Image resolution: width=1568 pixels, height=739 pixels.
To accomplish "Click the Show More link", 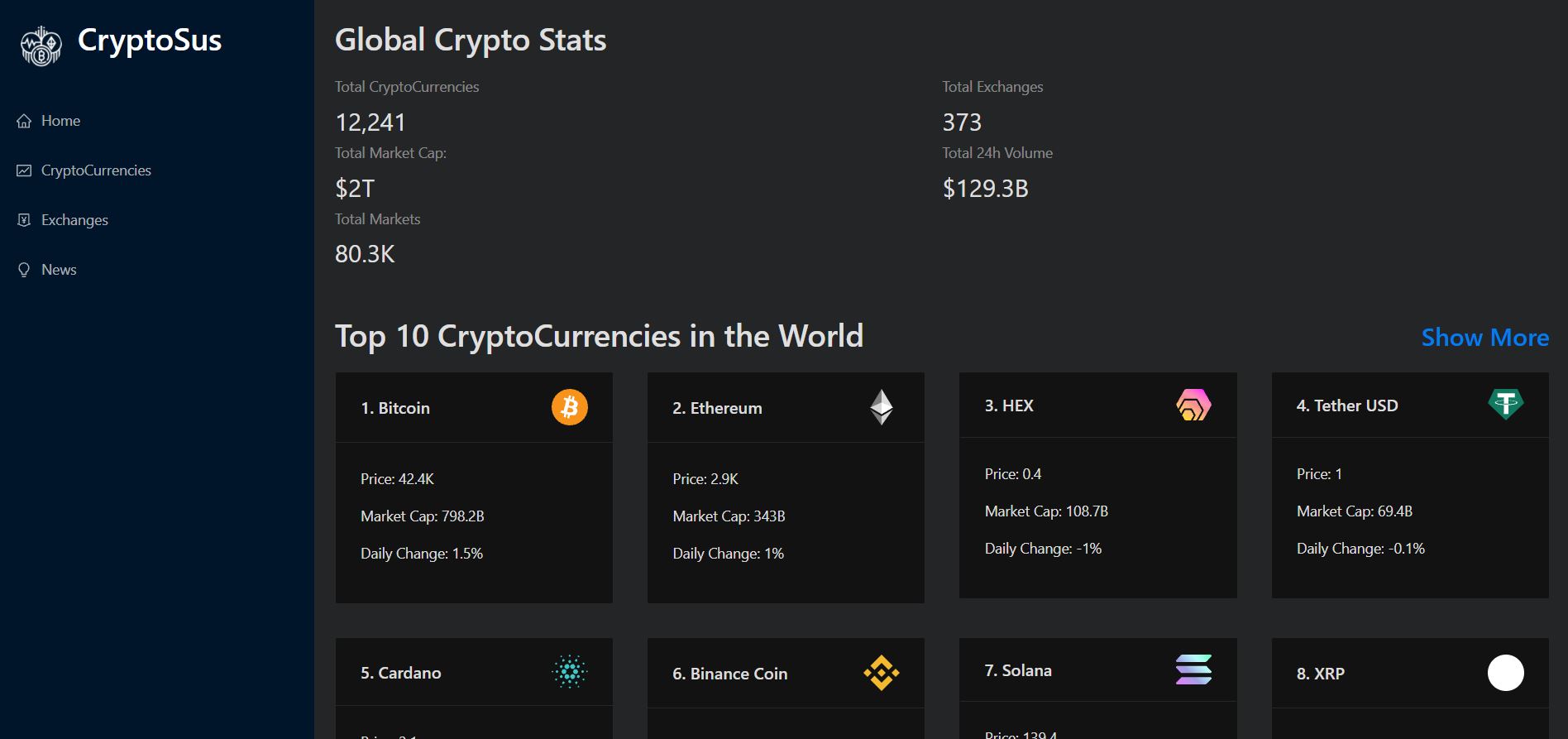I will [x=1484, y=338].
